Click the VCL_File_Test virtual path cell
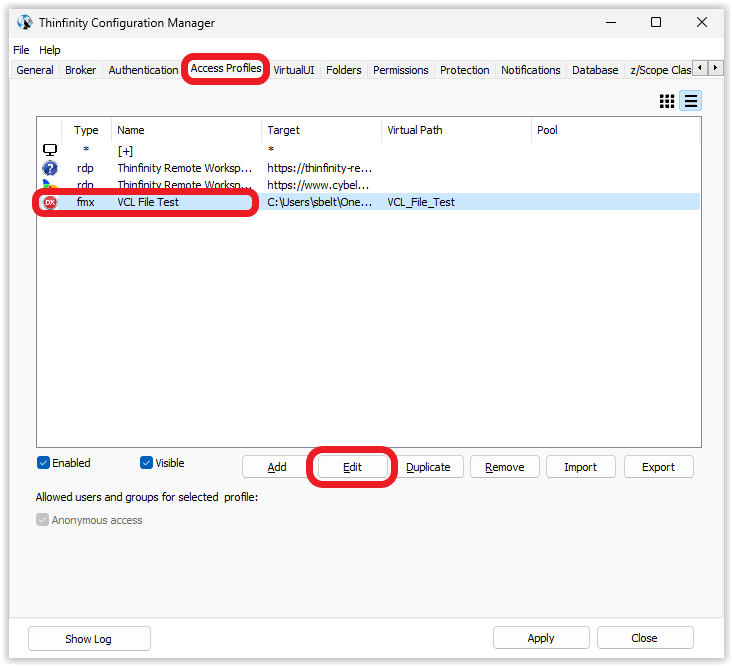732x666 pixels. pos(421,202)
